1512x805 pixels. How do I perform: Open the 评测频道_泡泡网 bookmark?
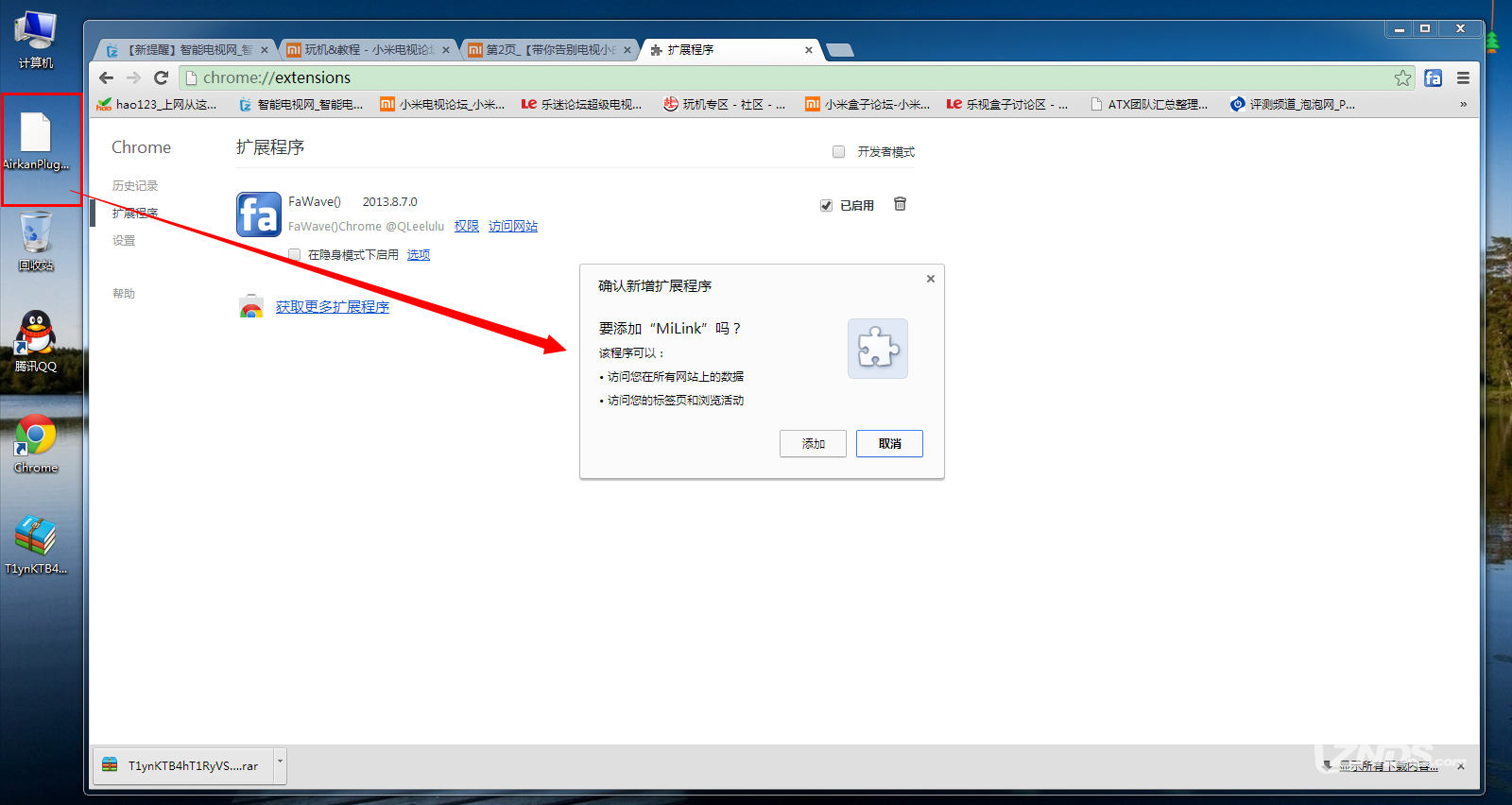1293,104
